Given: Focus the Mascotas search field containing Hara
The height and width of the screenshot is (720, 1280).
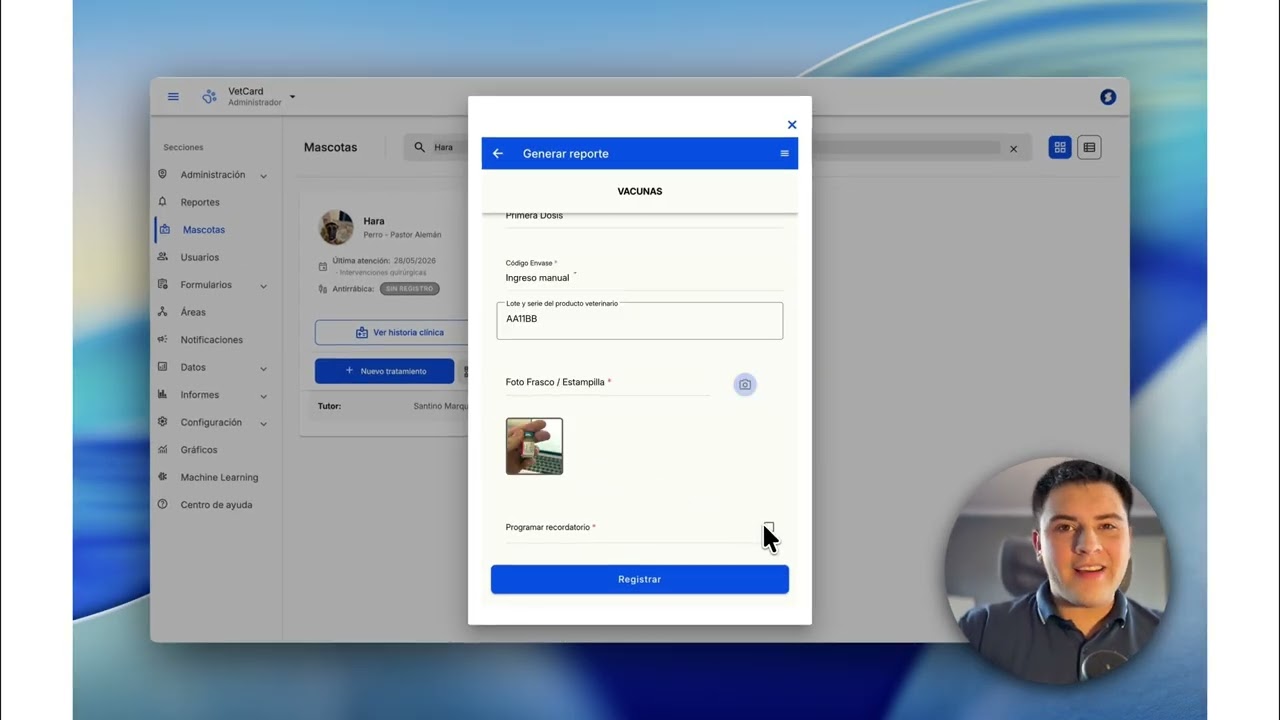Looking at the screenshot, I should point(717,147).
